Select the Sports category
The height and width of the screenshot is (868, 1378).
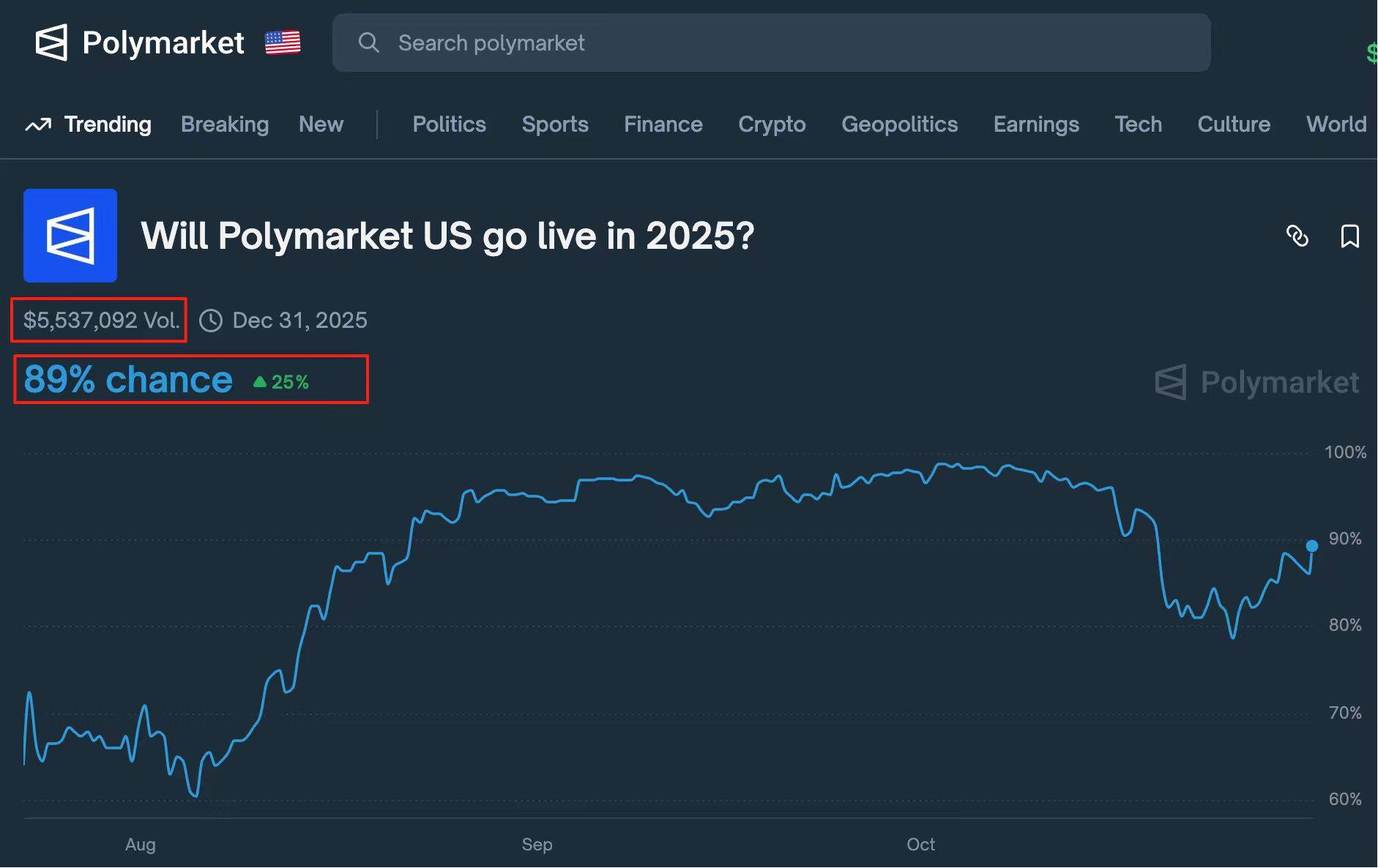click(x=555, y=124)
